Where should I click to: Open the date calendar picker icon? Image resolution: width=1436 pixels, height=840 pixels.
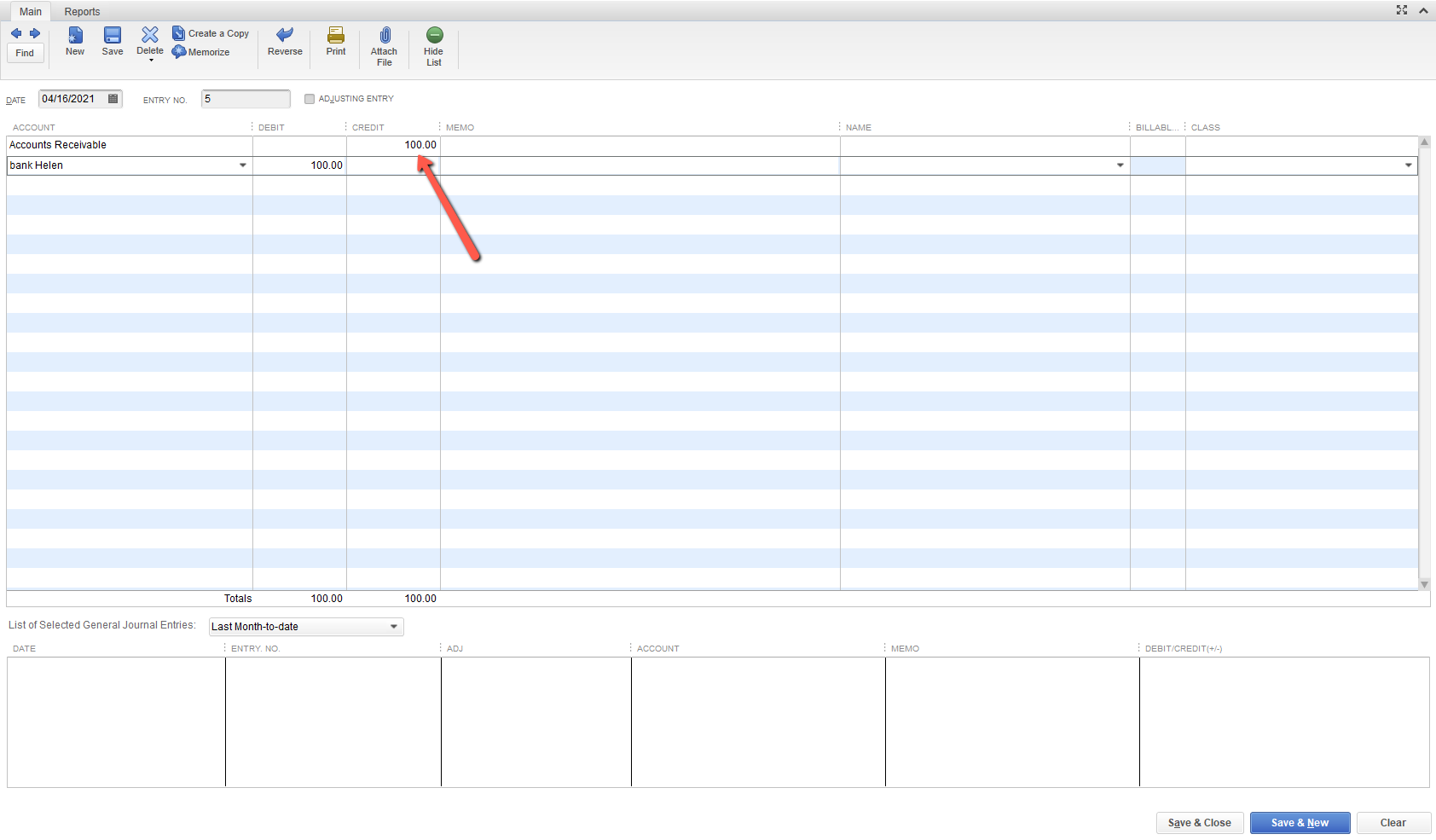pyautogui.click(x=113, y=99)
